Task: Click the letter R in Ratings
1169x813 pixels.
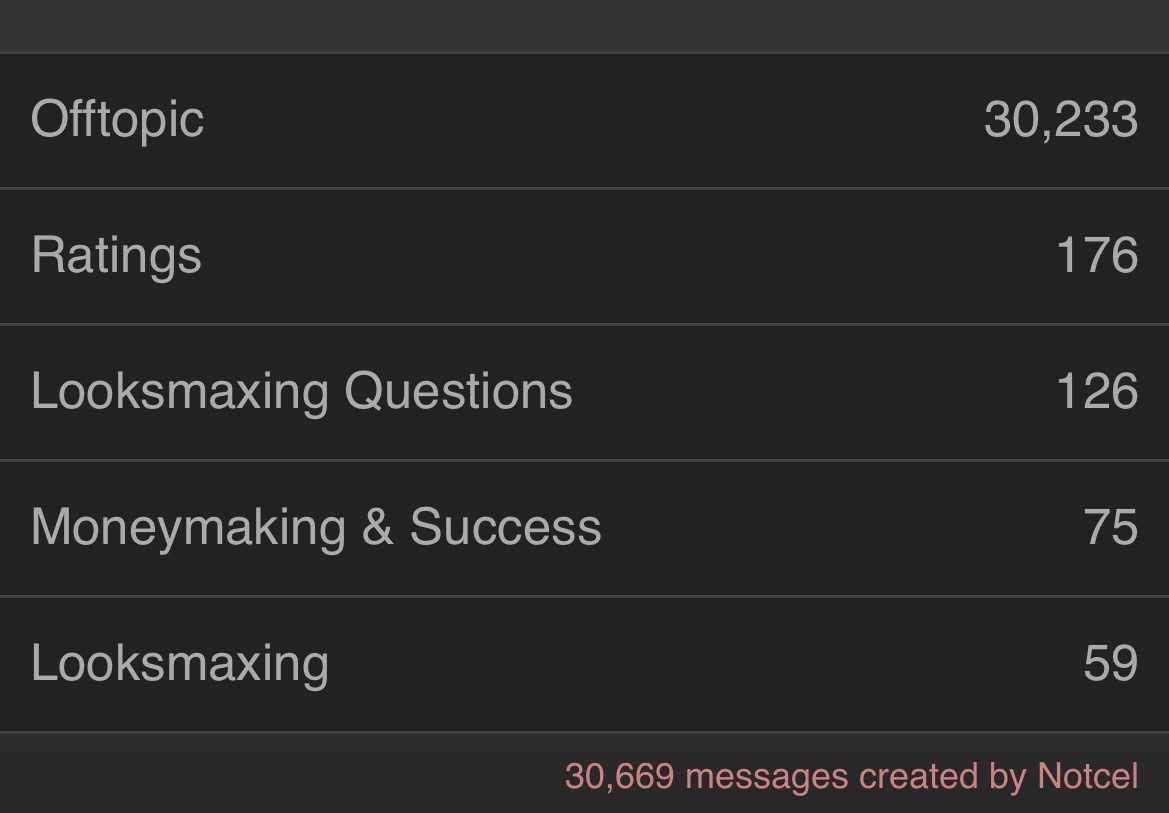Action: tap(46, 255)
